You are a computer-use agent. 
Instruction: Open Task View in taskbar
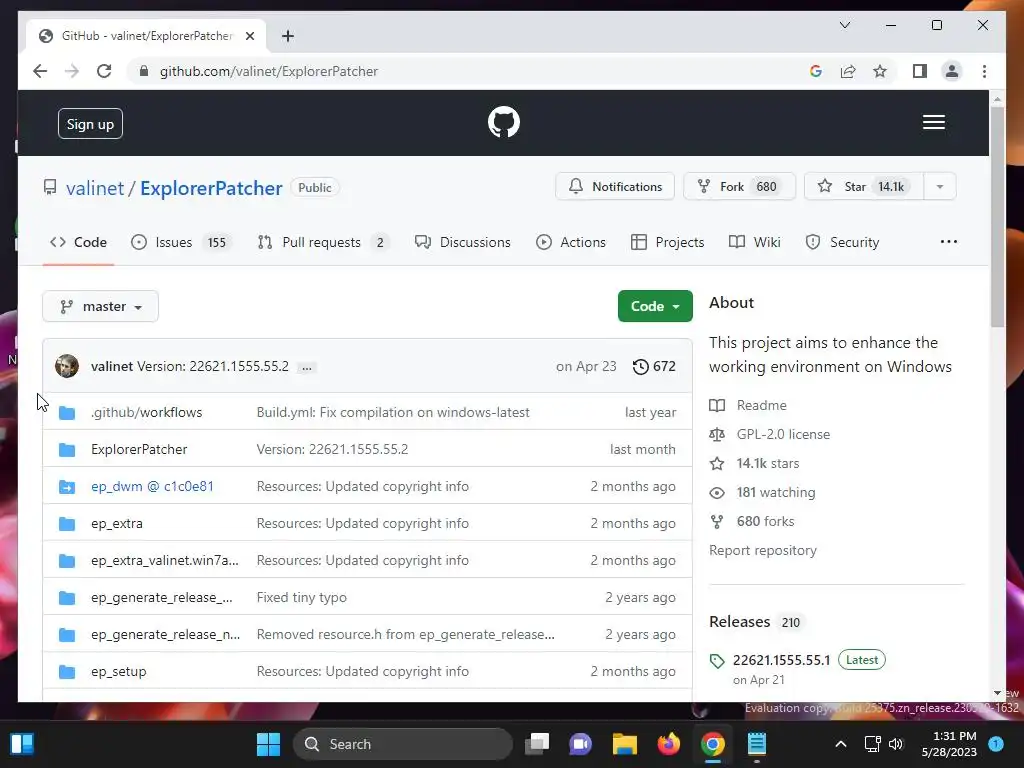tap(537, 744)
